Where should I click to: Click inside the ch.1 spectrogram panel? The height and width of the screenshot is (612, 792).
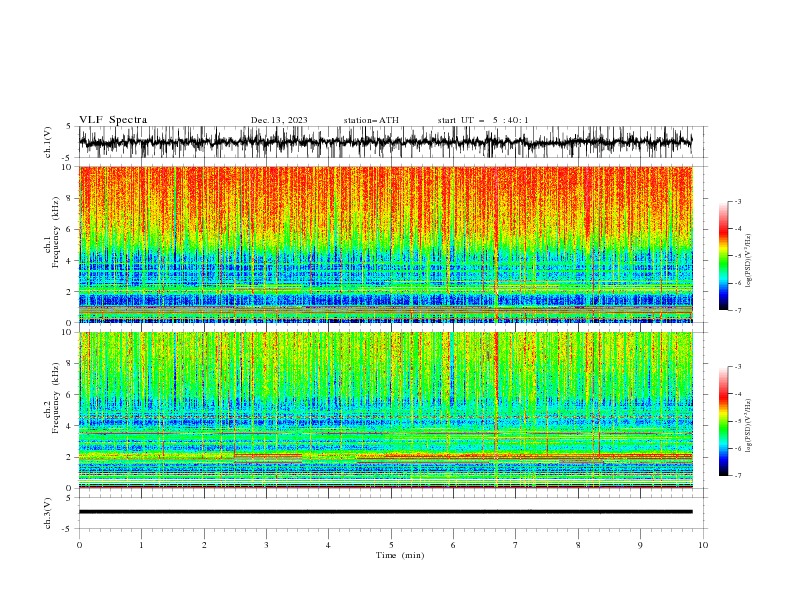tap(385, 244)
